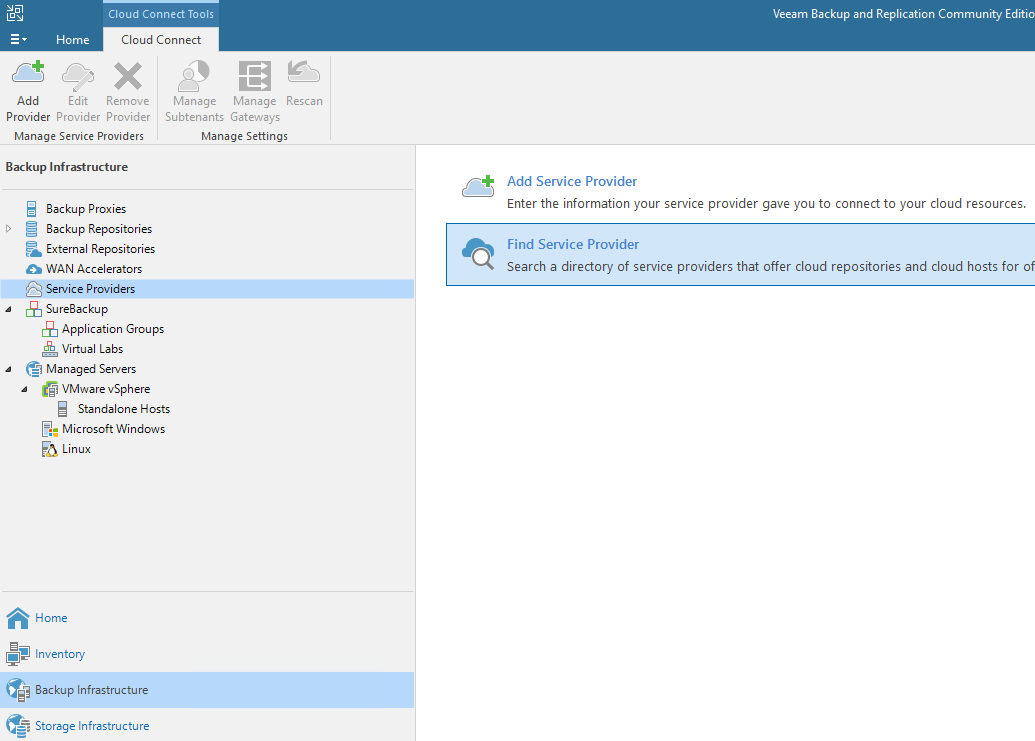Click the Linux penguin icon
The width and height of the screenshot is (1035, 741).
click(x=50, y=449)
